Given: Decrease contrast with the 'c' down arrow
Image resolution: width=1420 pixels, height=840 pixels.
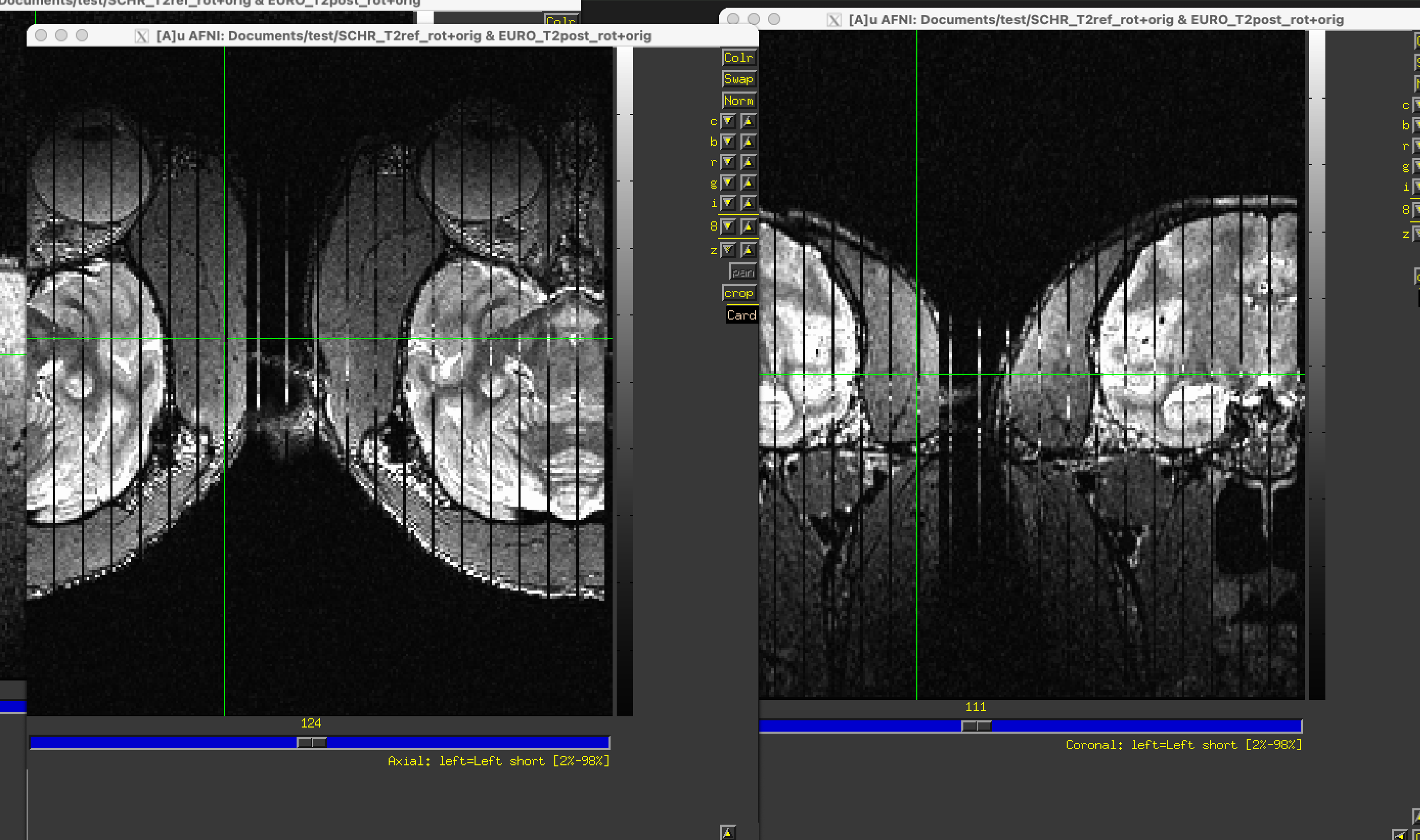Looking at the screenshot, I should click(x=728, y=121).
